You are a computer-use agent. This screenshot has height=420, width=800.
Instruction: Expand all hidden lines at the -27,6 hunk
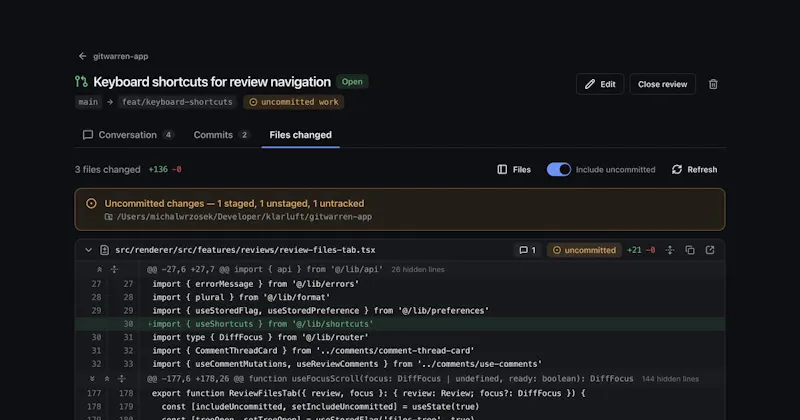point(114,269)
